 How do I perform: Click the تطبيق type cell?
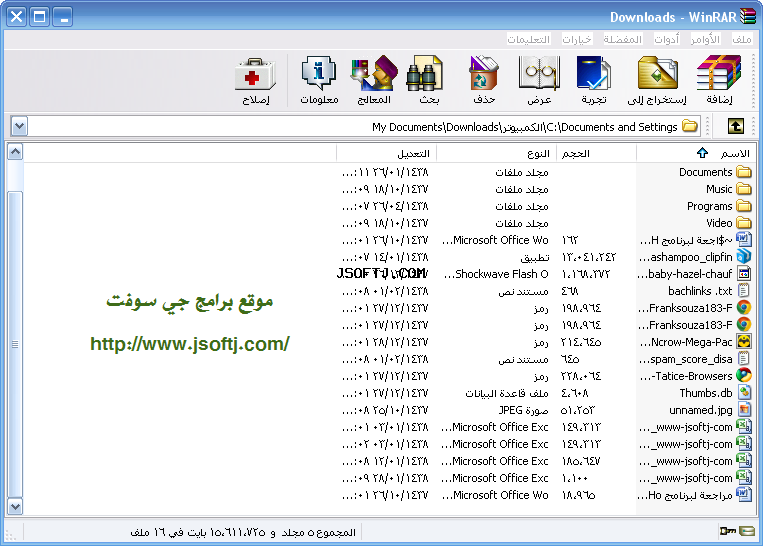pos(534,257)
